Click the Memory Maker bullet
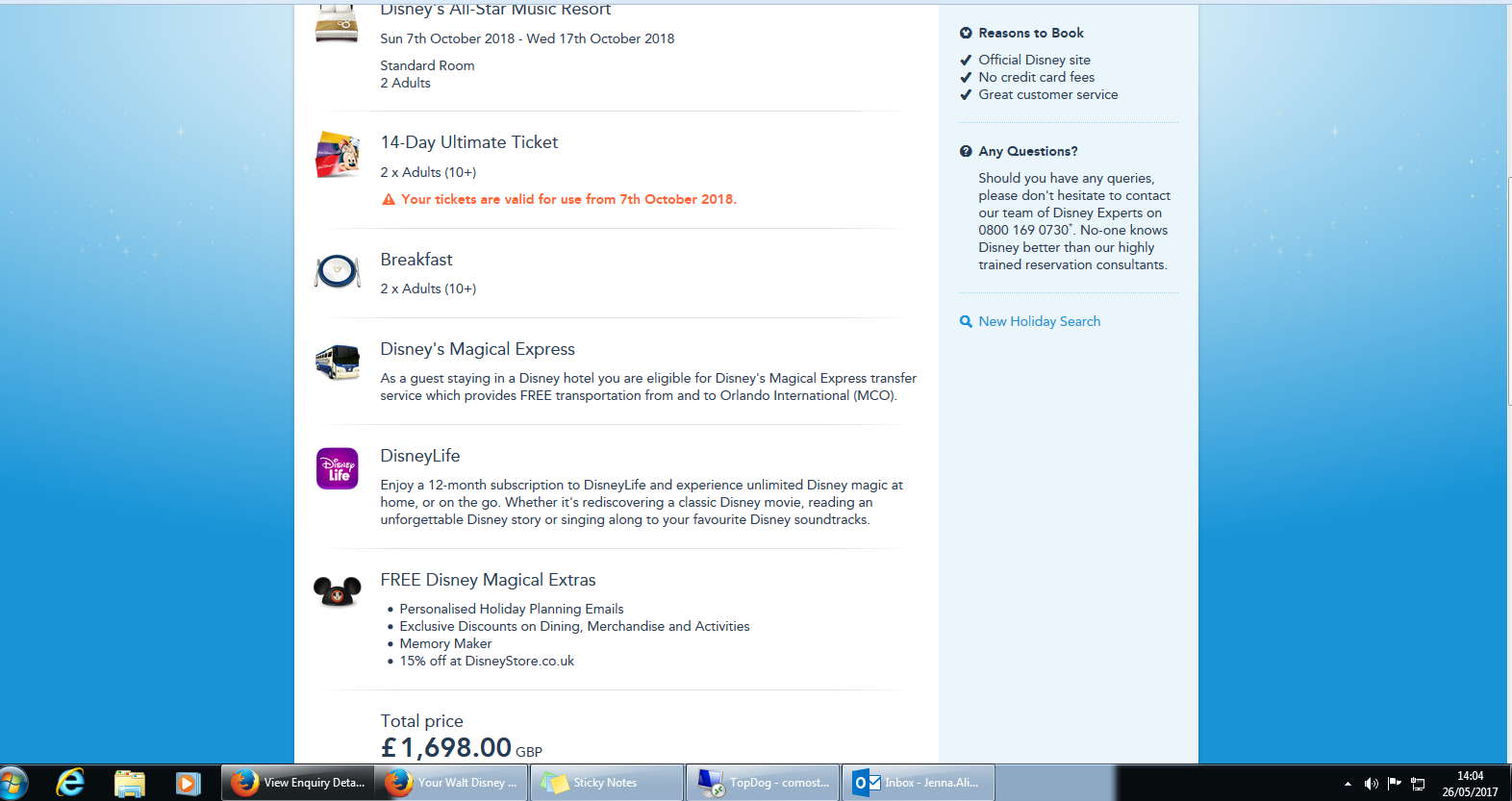The image size is (1512, 801). (x=445, y=643)
